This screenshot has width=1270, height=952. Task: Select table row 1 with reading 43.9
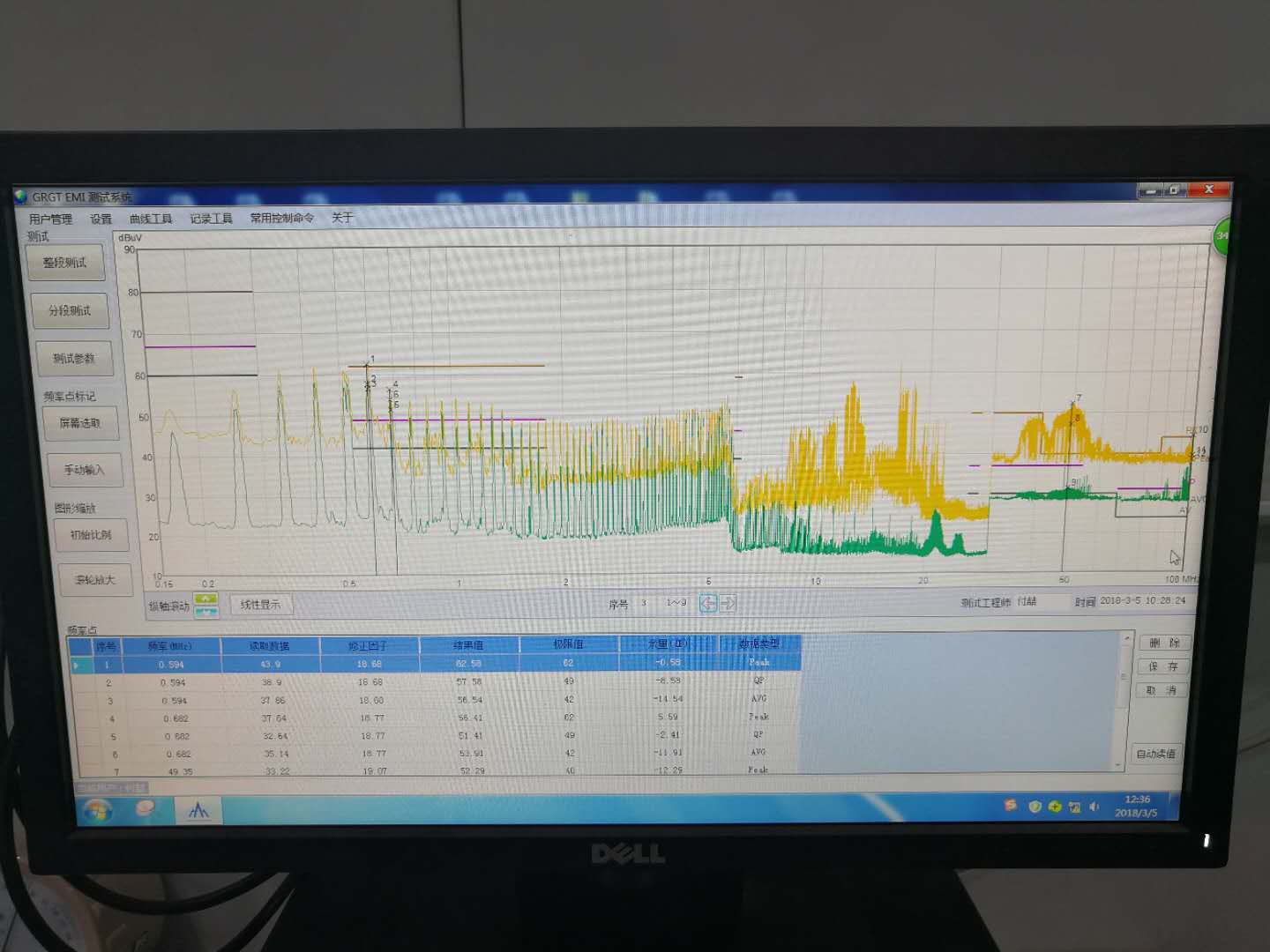tap(436, 664)
